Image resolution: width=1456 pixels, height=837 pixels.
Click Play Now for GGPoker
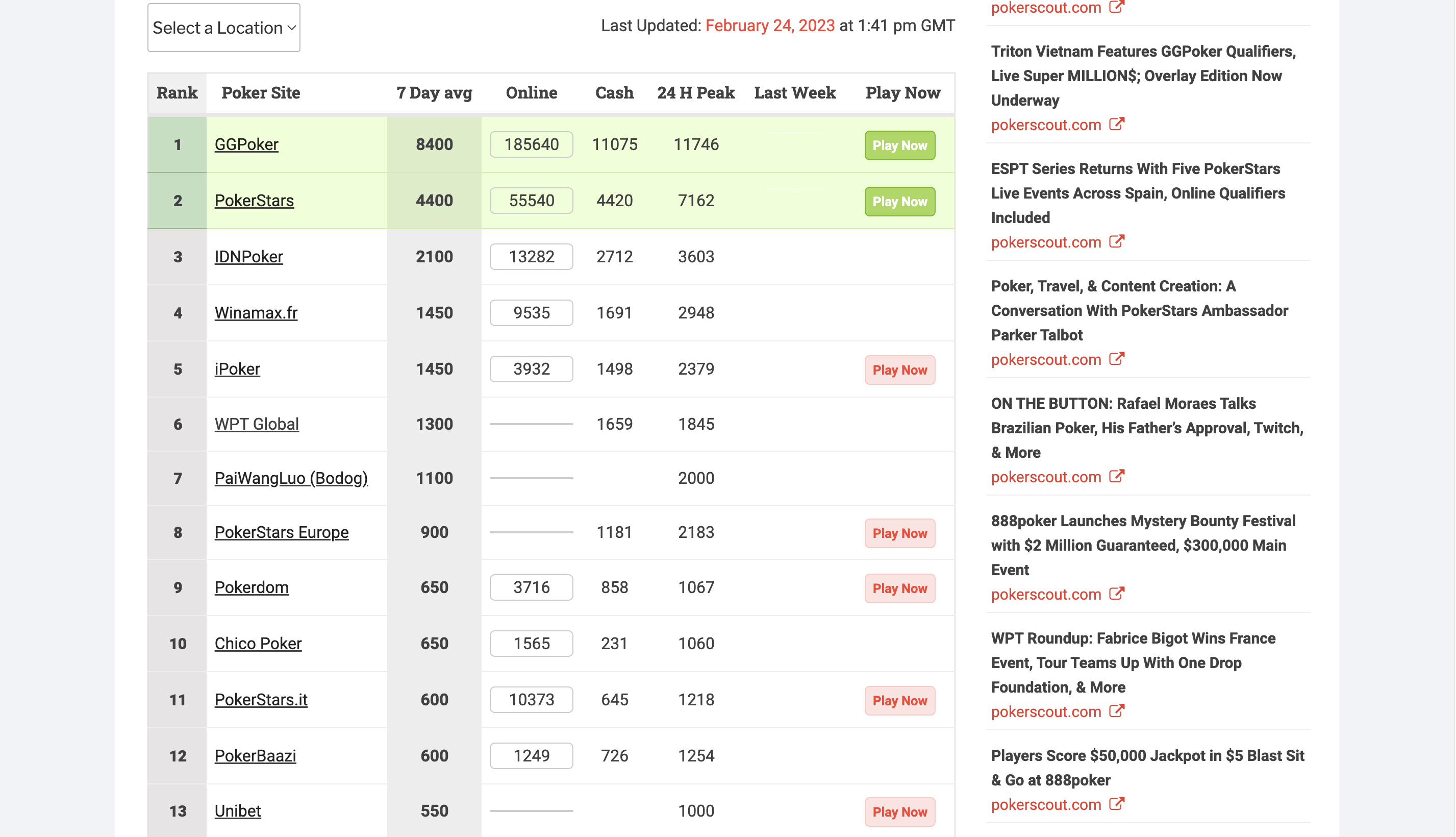899,145
